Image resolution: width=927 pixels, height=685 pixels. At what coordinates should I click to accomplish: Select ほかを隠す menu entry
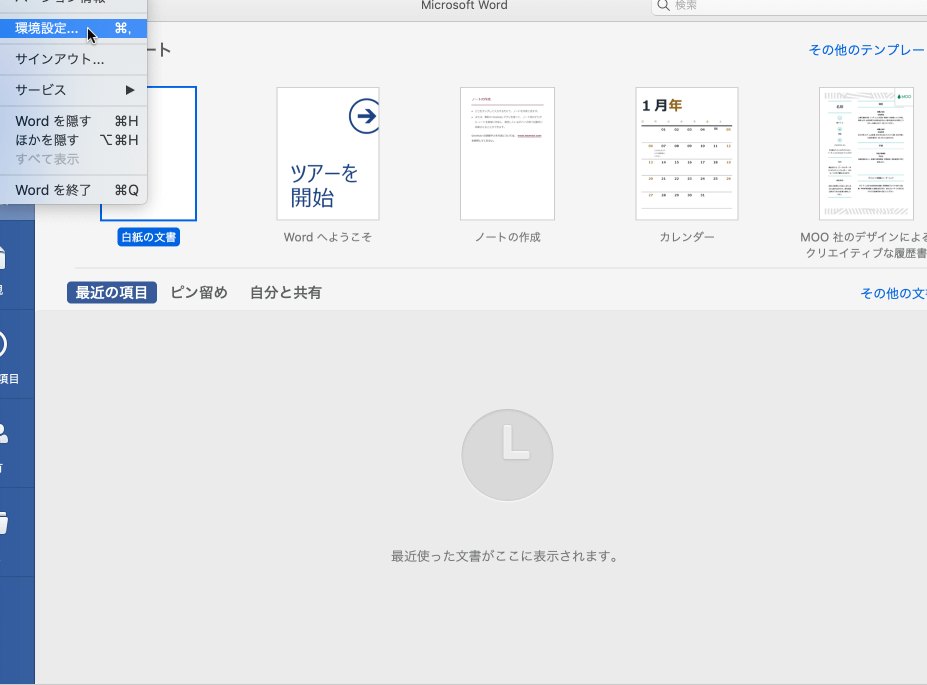click(x=73, y=140)
